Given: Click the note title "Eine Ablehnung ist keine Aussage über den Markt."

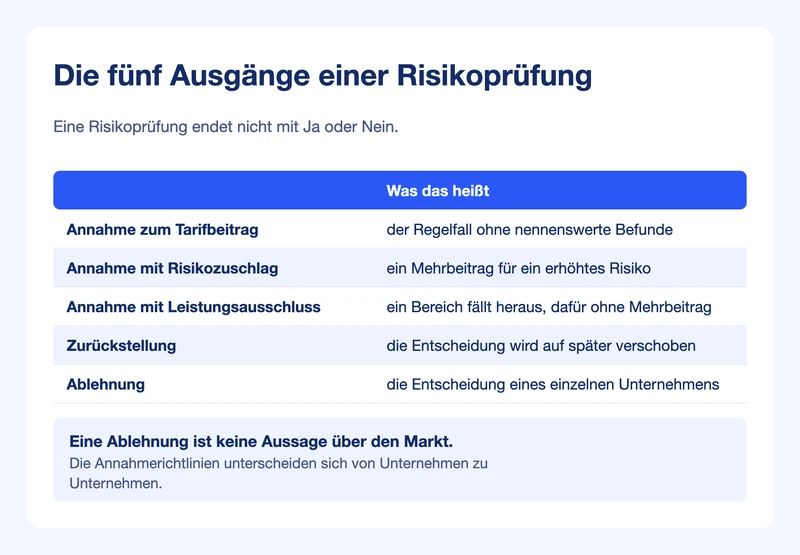Looking at the screenshot, I should [261, 441].
